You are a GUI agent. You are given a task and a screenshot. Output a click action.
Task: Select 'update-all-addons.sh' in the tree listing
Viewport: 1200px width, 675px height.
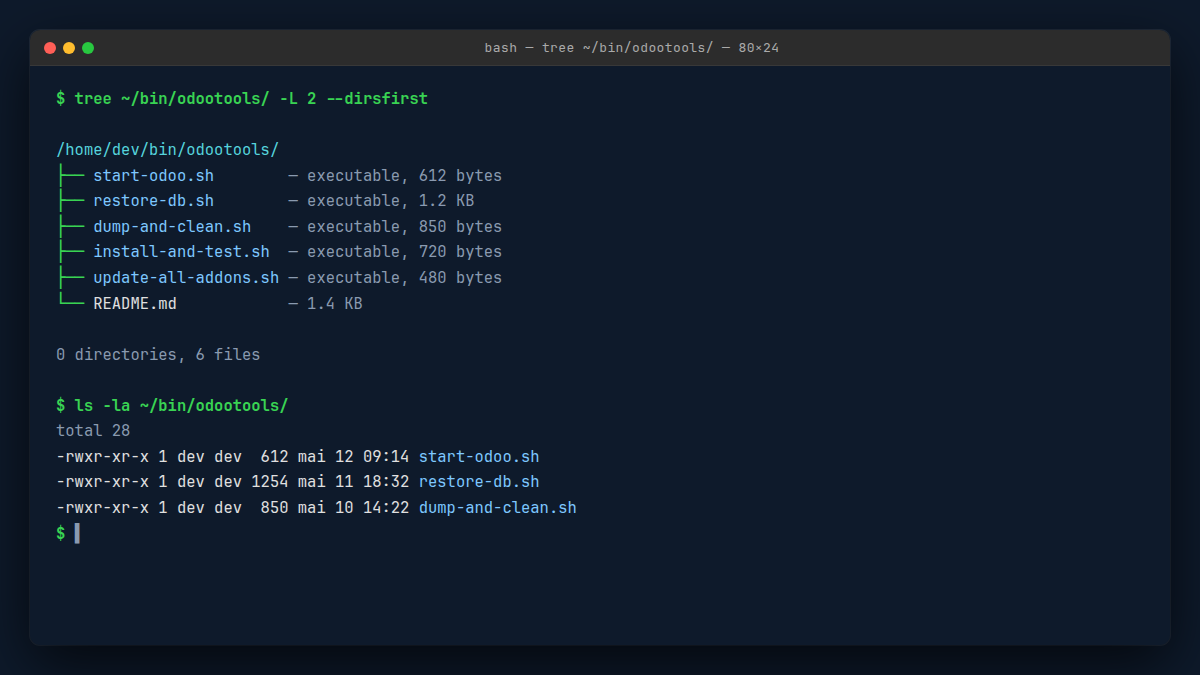coord(186,278)
